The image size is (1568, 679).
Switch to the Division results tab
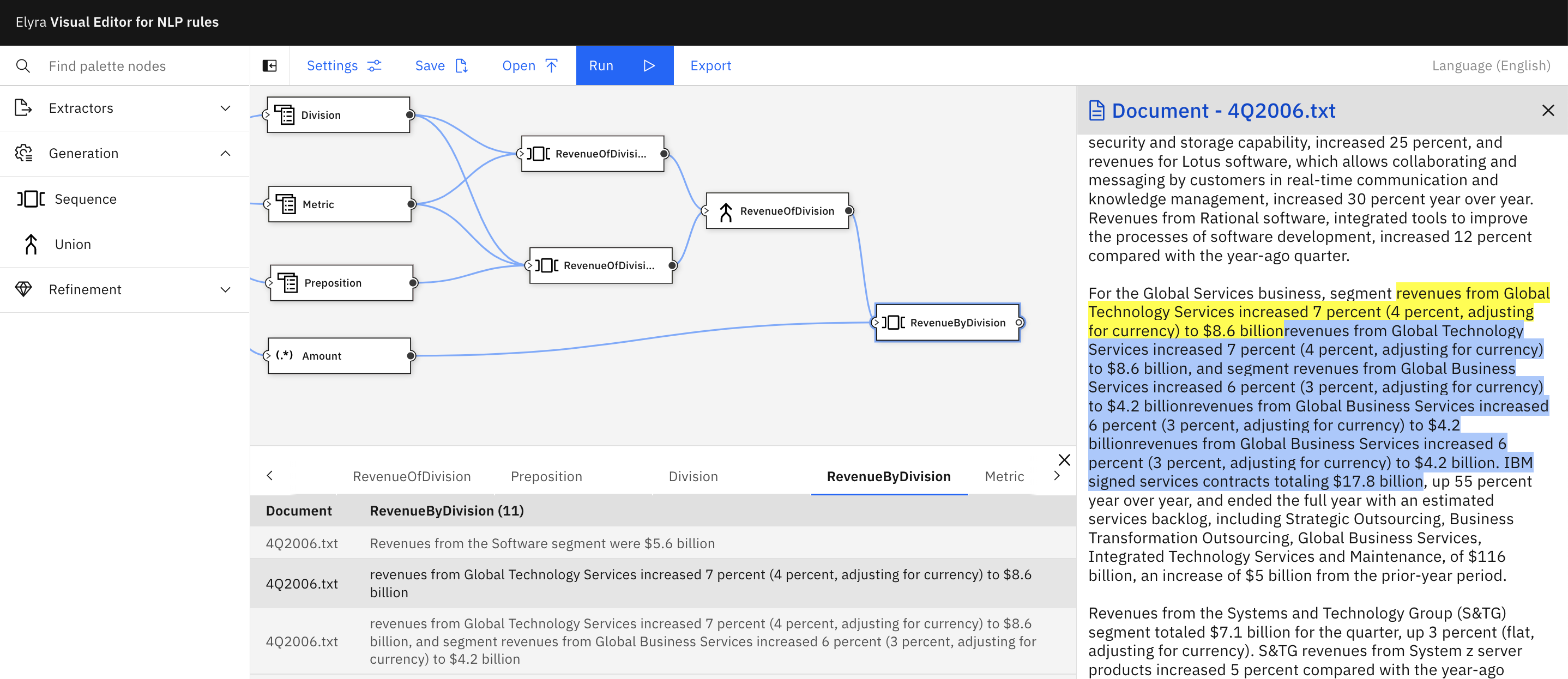[693, 475]
